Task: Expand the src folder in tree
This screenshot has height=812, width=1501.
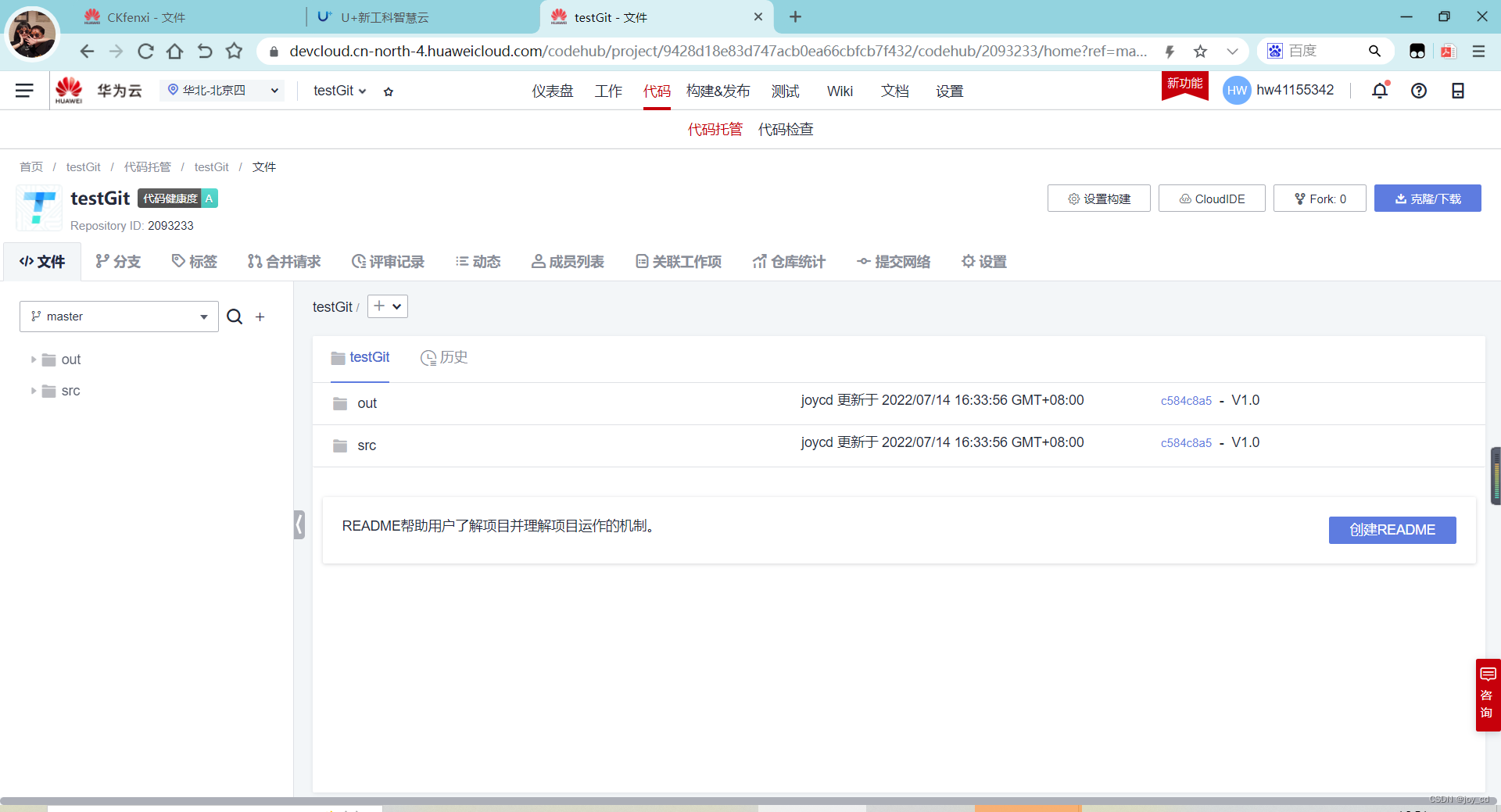Action: tap(33, 391)
